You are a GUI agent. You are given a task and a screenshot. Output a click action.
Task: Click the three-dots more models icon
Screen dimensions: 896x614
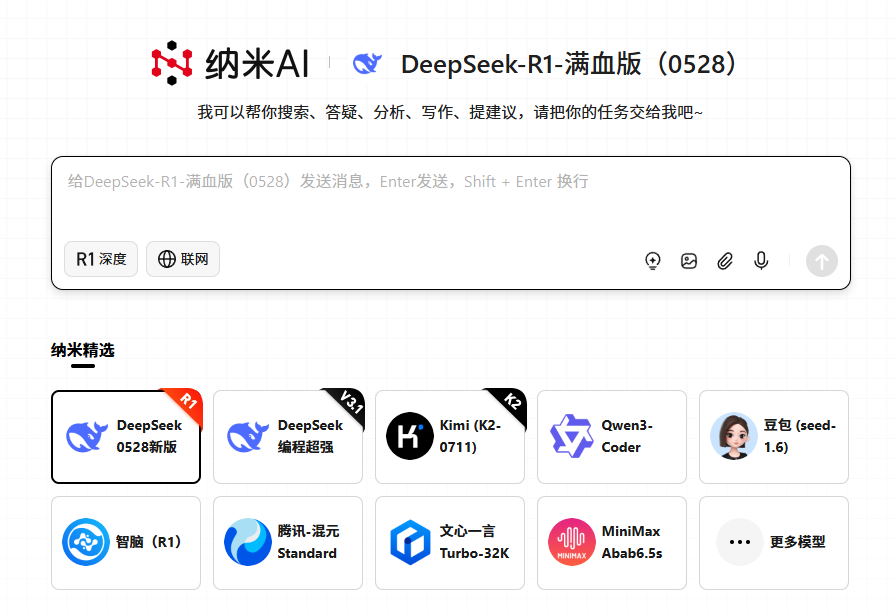pyautogui.click(x=740, y=542)
